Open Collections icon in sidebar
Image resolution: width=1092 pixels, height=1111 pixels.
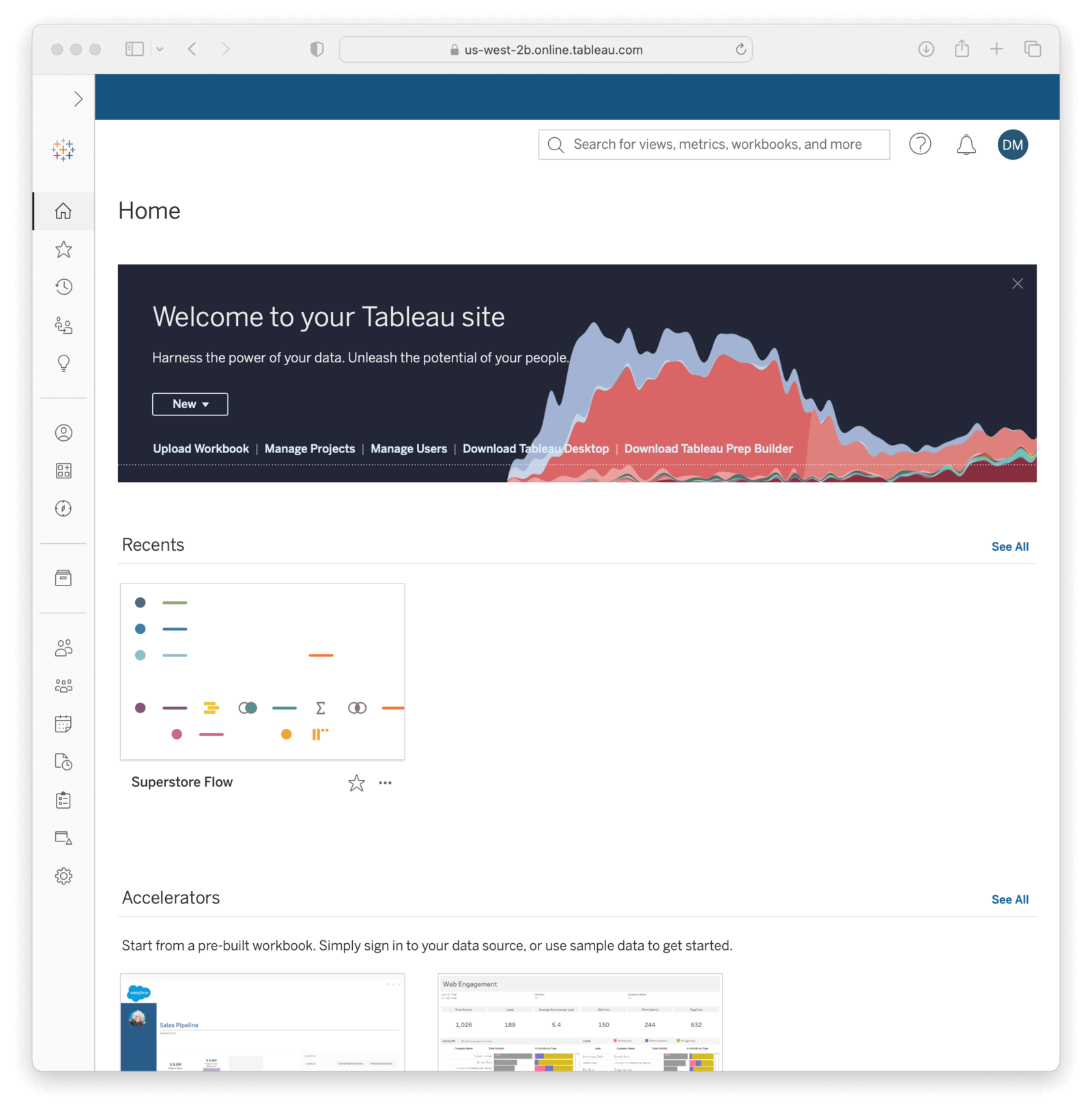(63, 471)
